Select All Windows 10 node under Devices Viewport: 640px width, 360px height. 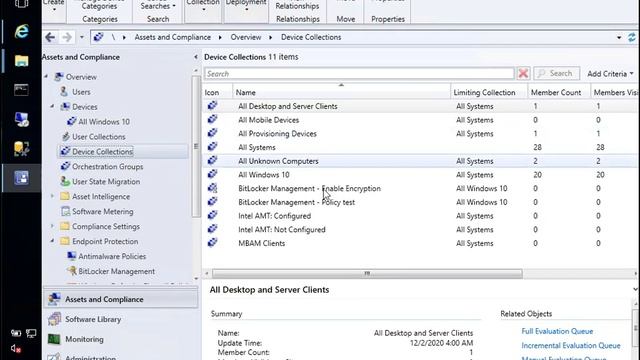pos(104,122)
